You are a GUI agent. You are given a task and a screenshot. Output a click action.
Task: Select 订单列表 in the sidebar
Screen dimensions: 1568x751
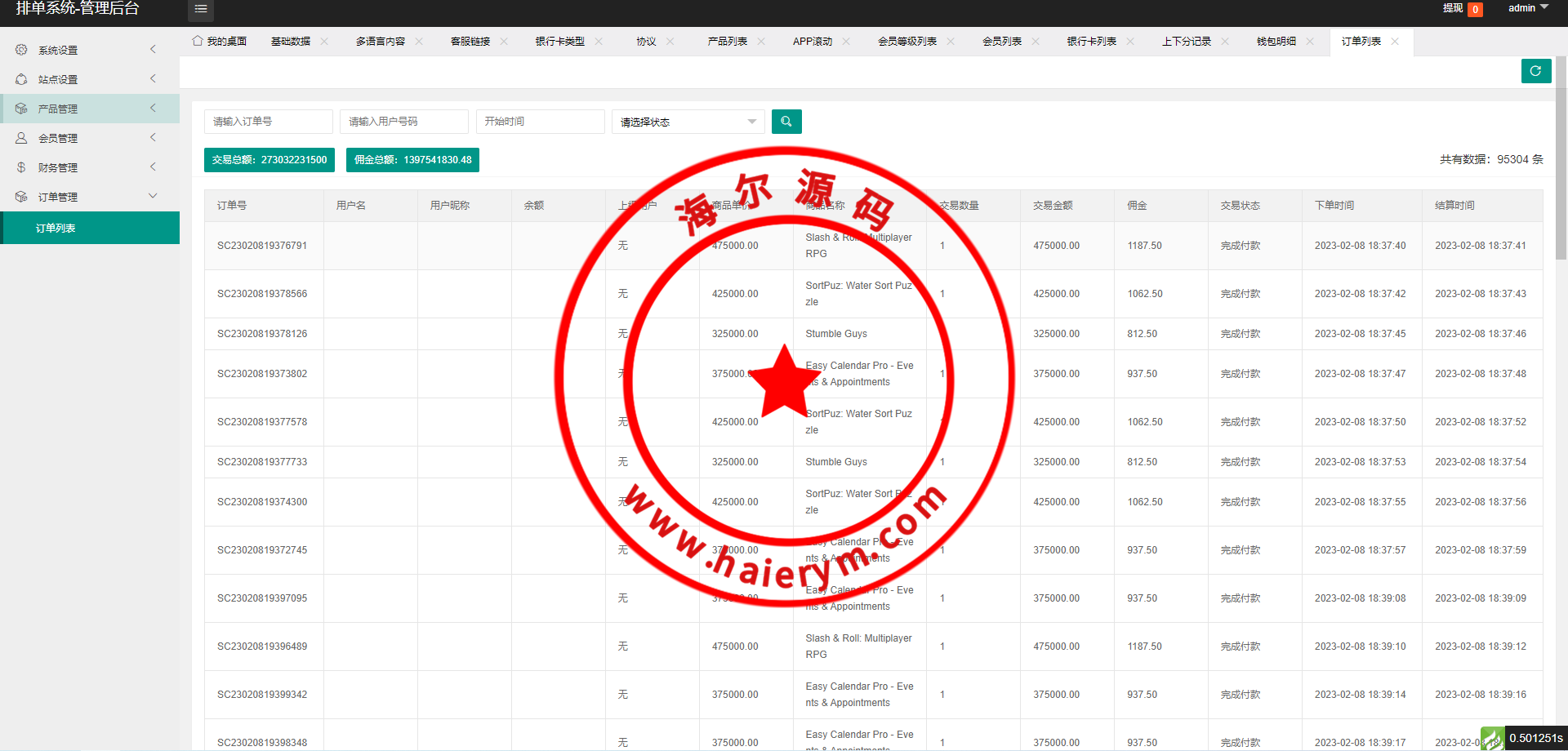[56, 229]
